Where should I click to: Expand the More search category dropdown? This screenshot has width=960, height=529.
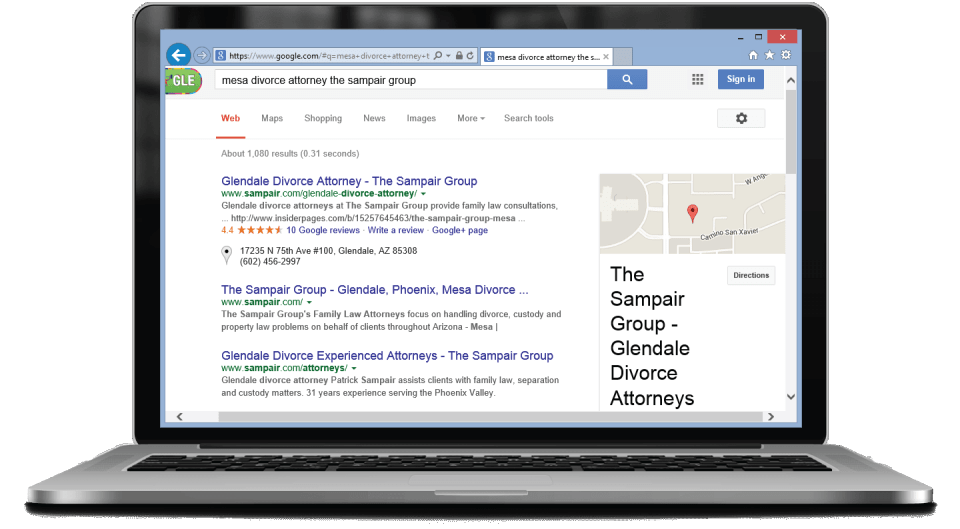(470, 118)
